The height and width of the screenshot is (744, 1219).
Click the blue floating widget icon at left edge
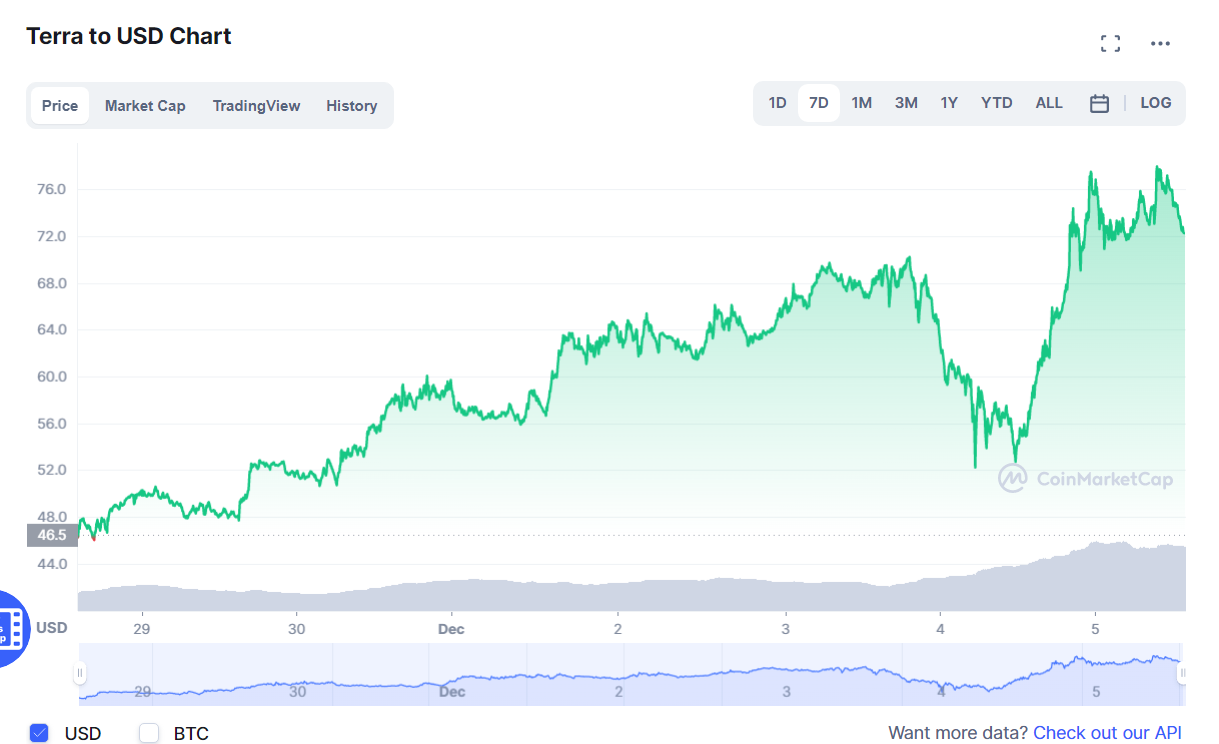point(13,629)
